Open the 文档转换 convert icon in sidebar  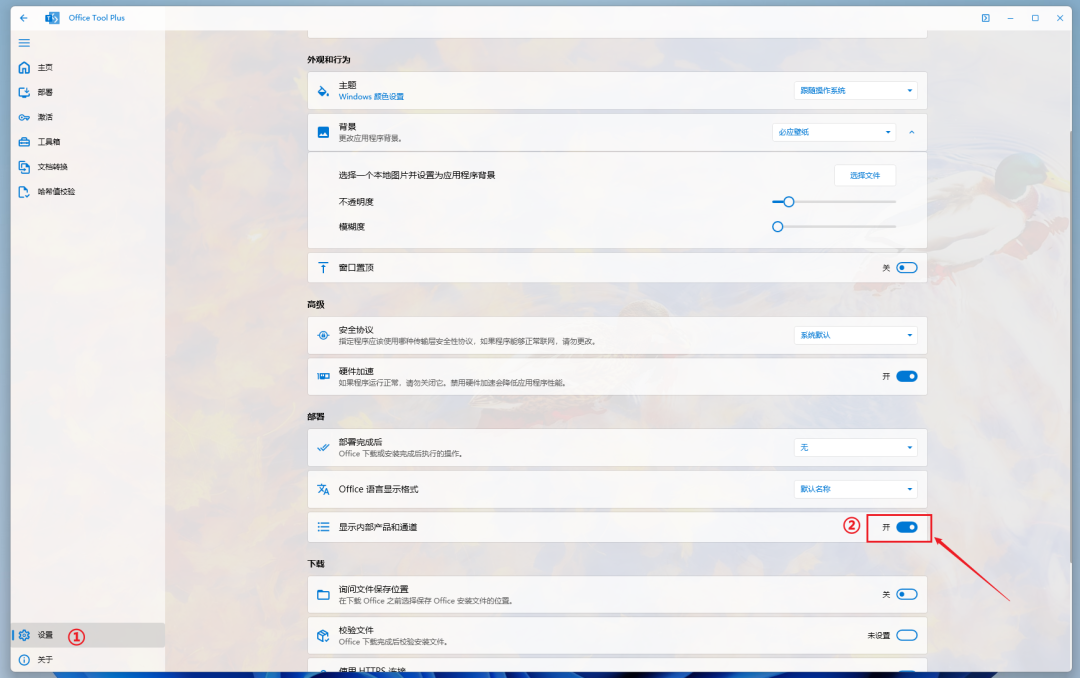[24, 167]
